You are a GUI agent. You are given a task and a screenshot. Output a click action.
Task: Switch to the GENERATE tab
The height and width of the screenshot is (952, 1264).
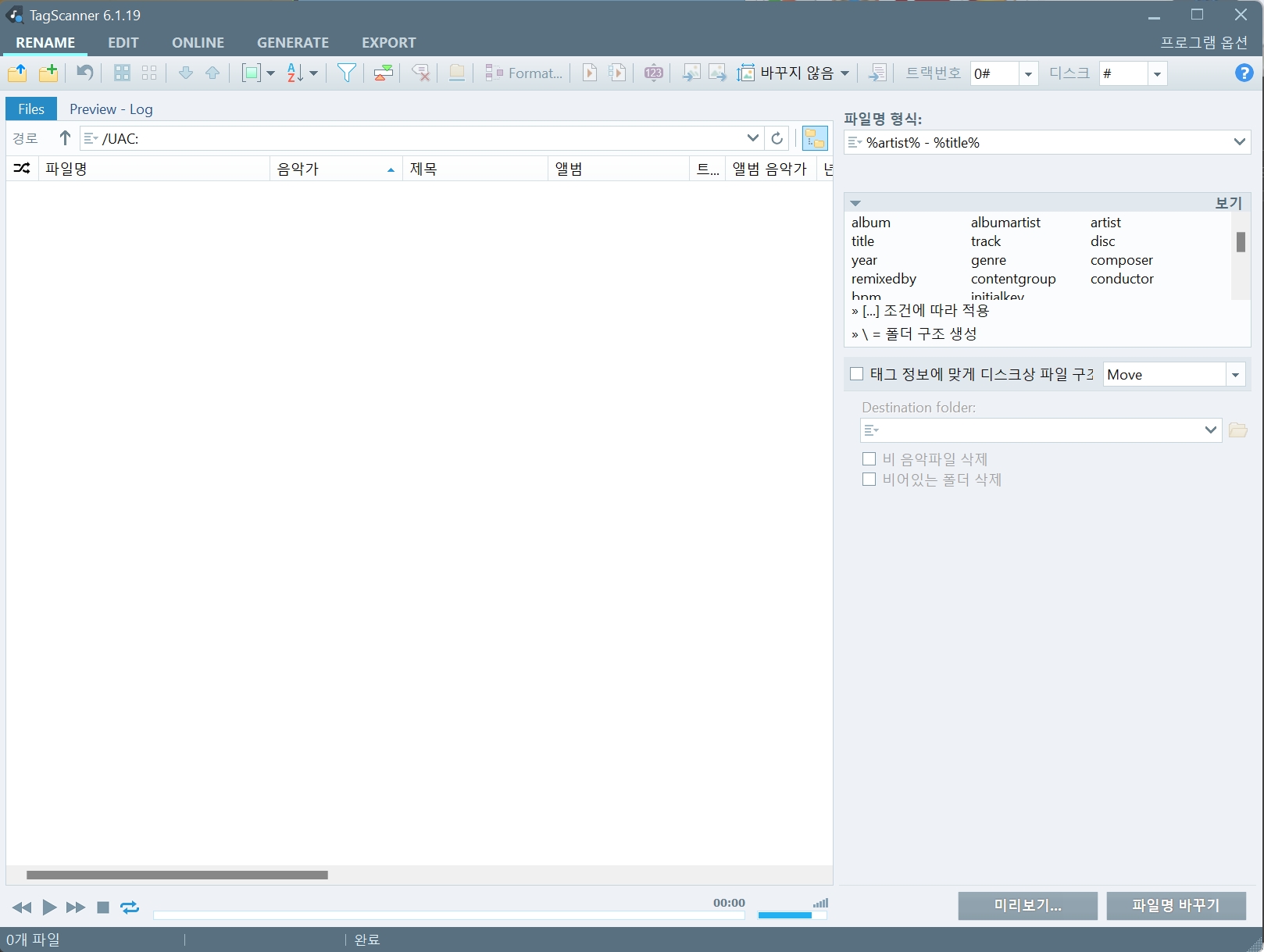click(293, 43)
